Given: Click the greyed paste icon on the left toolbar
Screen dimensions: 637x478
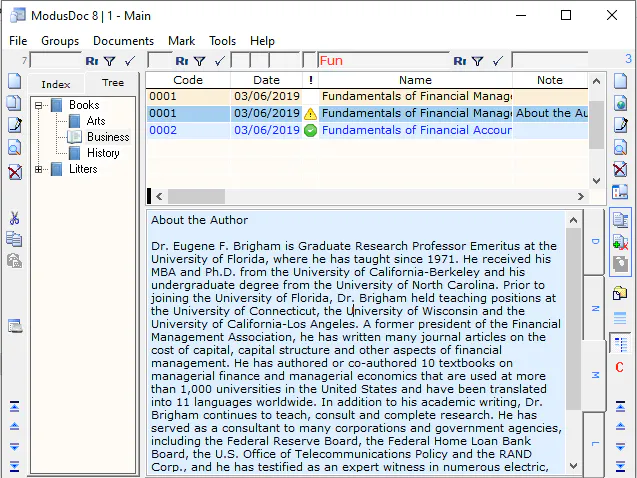Looking at the screenshot, I should (x=15, y=261).
